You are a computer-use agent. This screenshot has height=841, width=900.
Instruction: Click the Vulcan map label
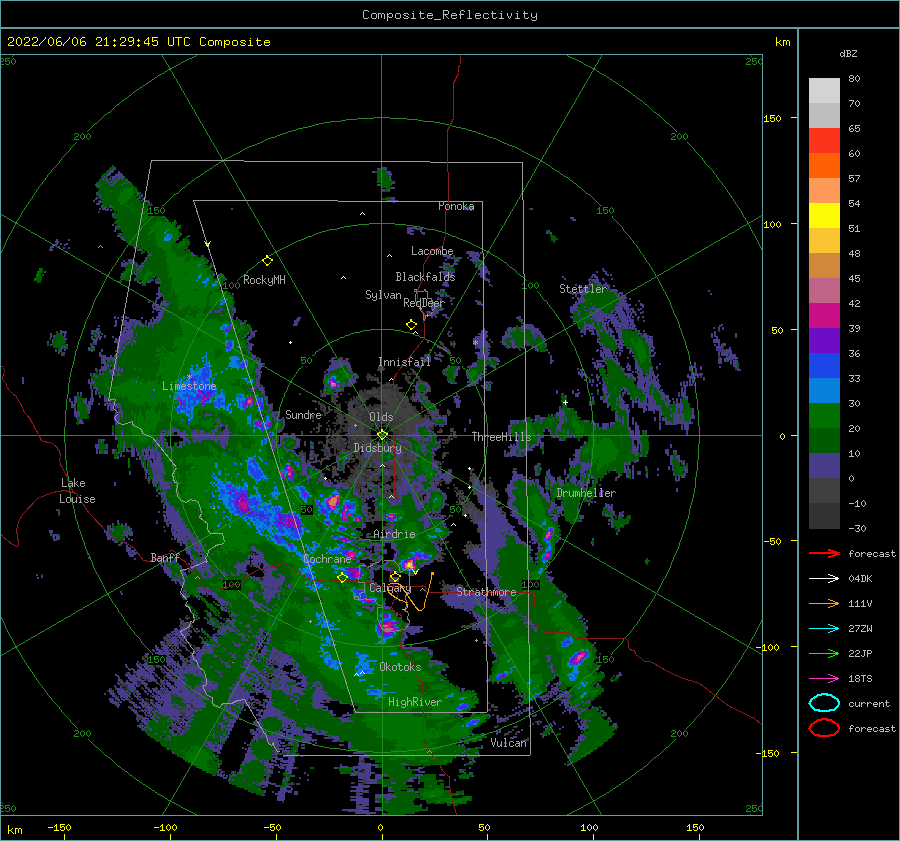click(x=508, y=742)
